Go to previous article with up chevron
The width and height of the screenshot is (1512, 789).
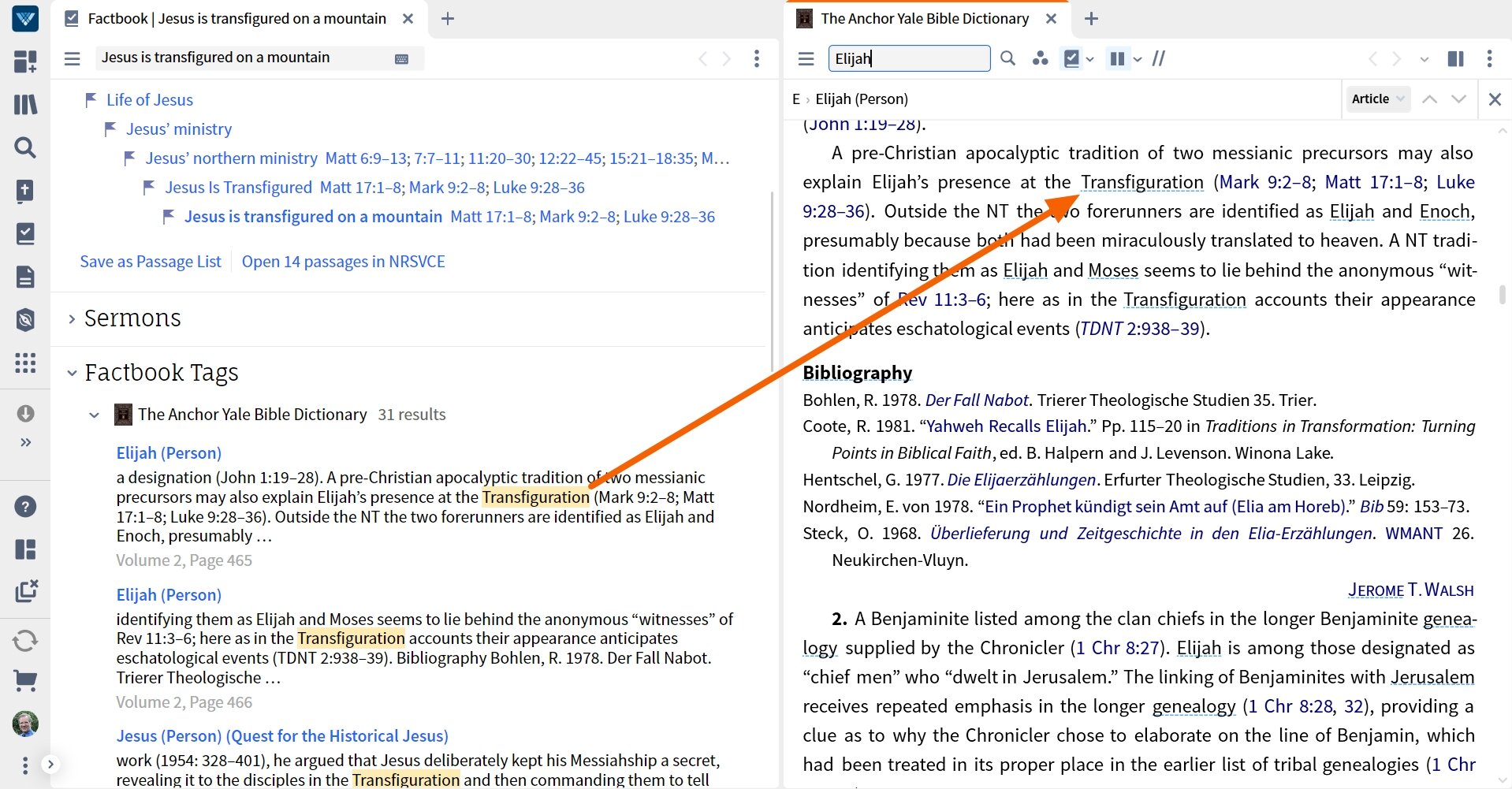click(x=1429, y=99)
